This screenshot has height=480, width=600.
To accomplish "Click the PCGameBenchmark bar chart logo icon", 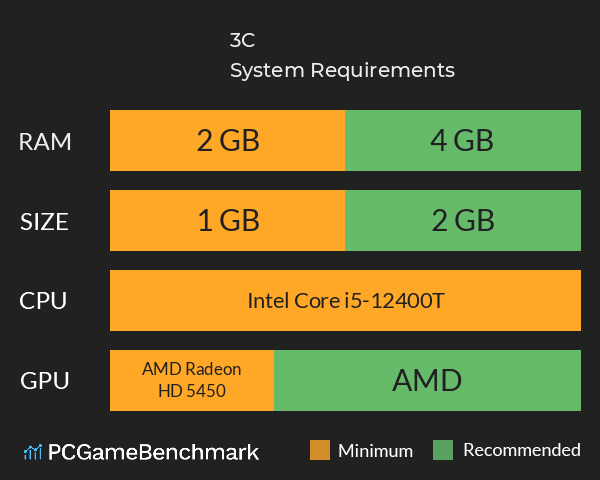I will click(x=33, y=452).
